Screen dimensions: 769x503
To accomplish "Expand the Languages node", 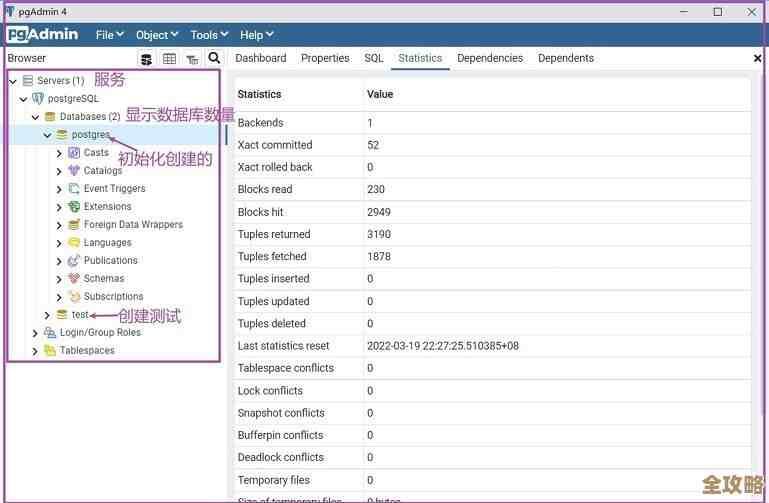I will 59,243.
